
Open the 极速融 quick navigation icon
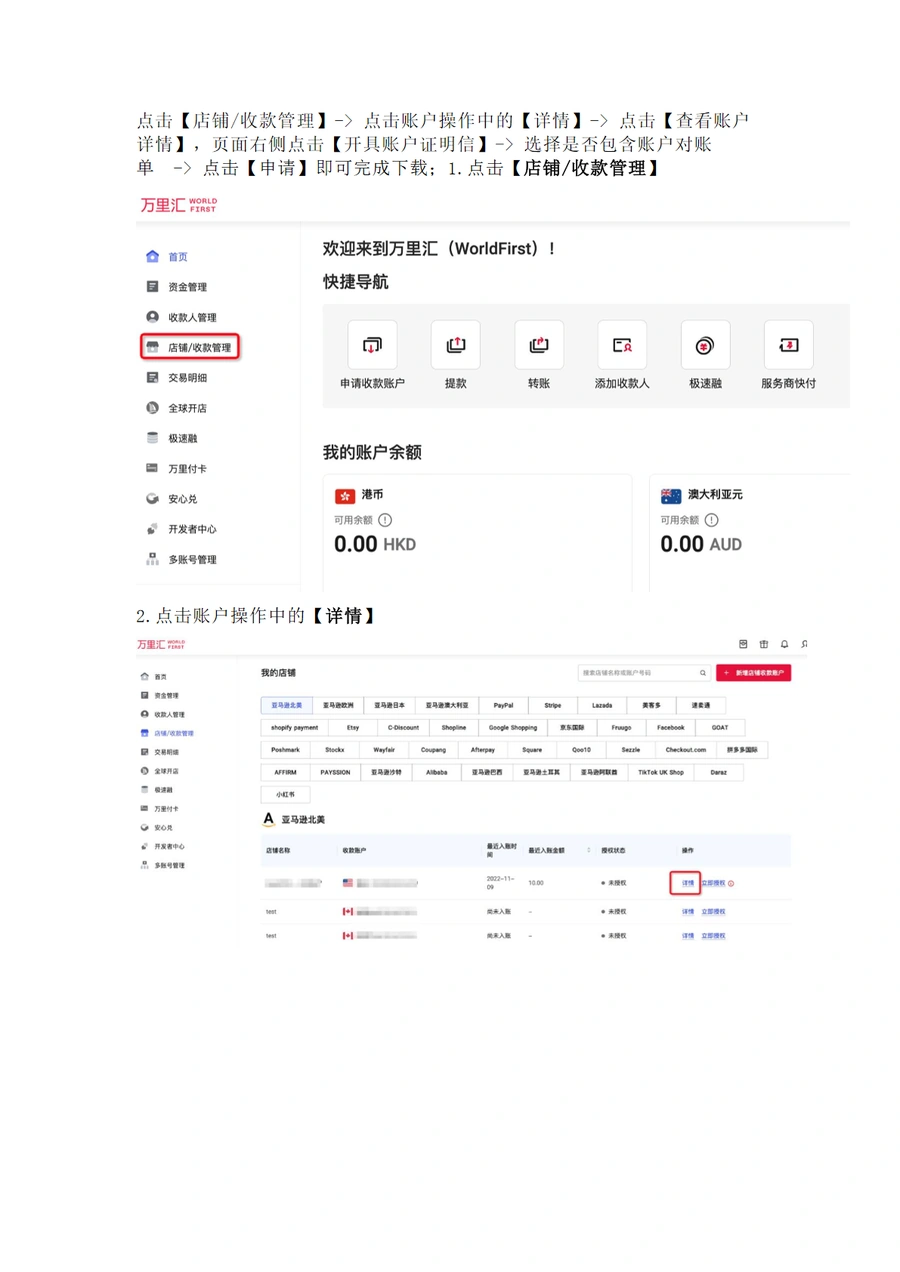(705, 345)
